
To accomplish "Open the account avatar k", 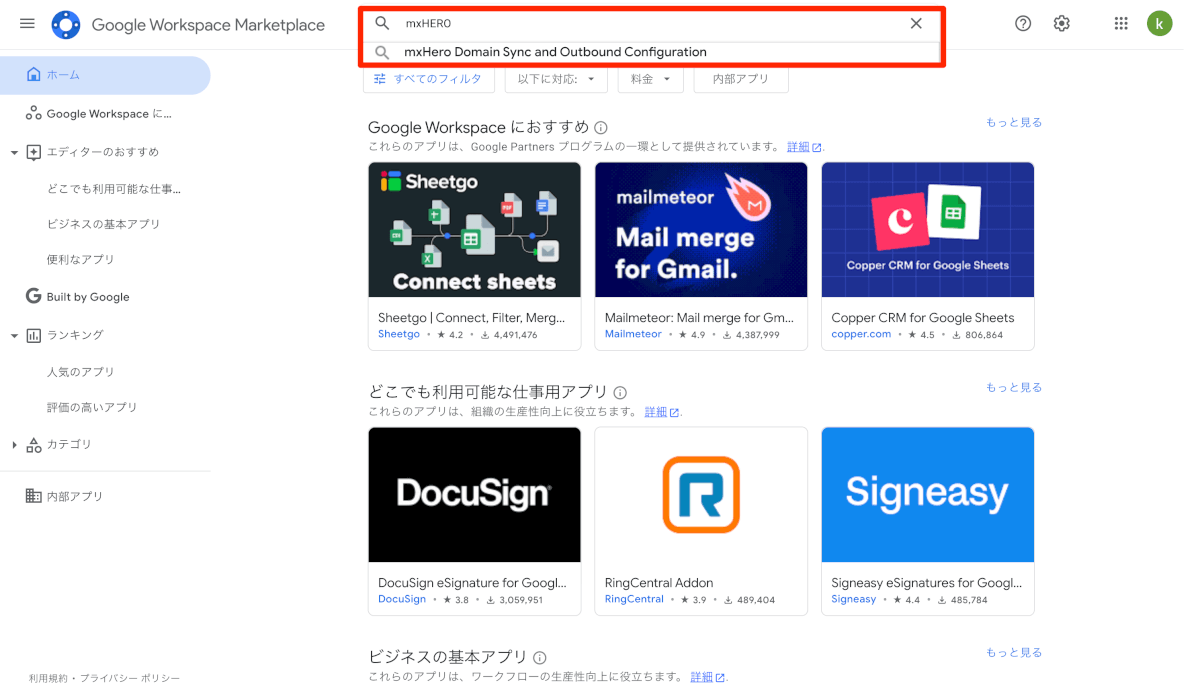I will point(1160,24).
